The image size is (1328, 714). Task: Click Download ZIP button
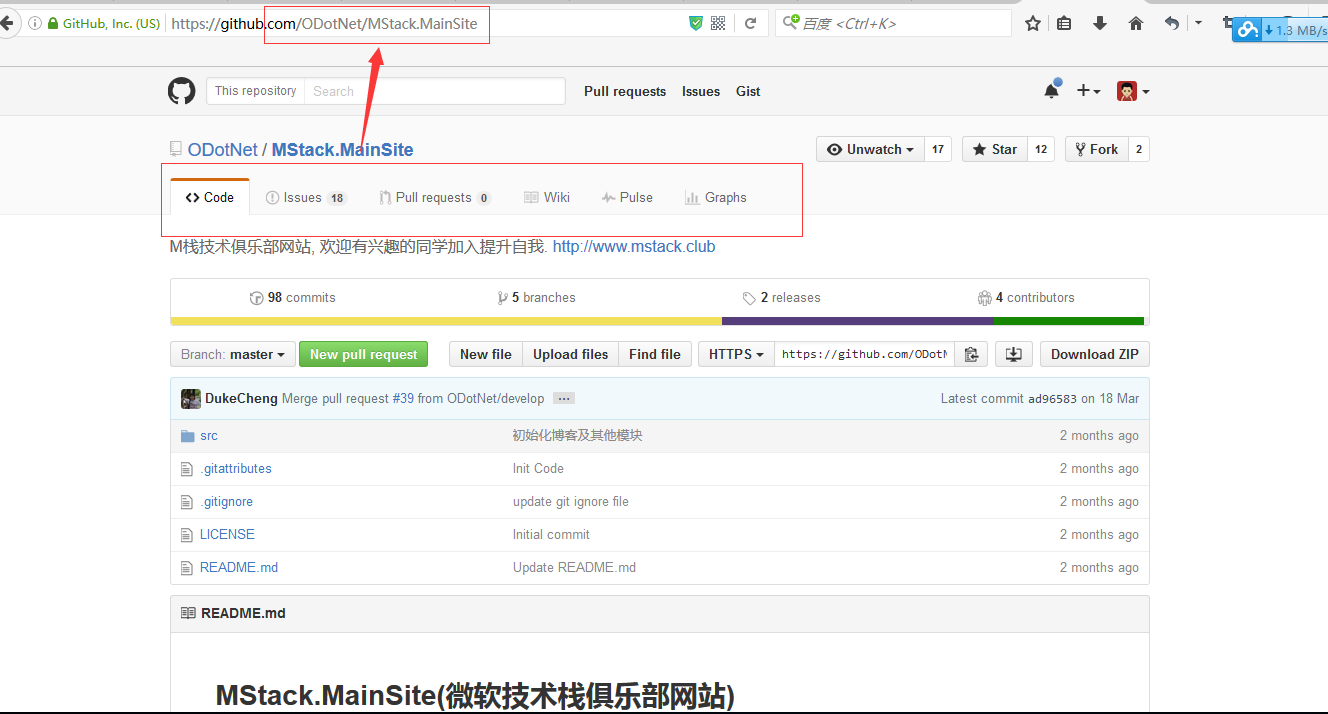point(1095,354)
